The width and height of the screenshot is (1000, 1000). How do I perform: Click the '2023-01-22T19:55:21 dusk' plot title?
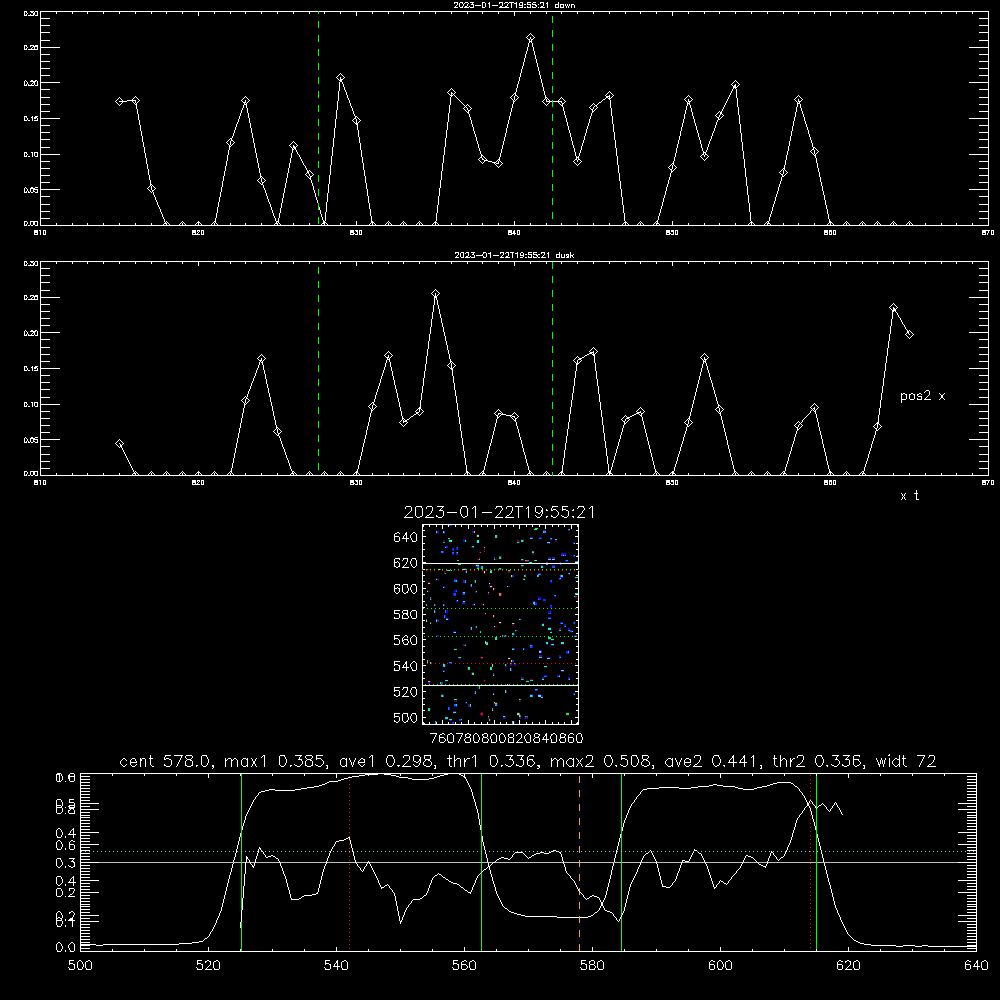(514, 255)
